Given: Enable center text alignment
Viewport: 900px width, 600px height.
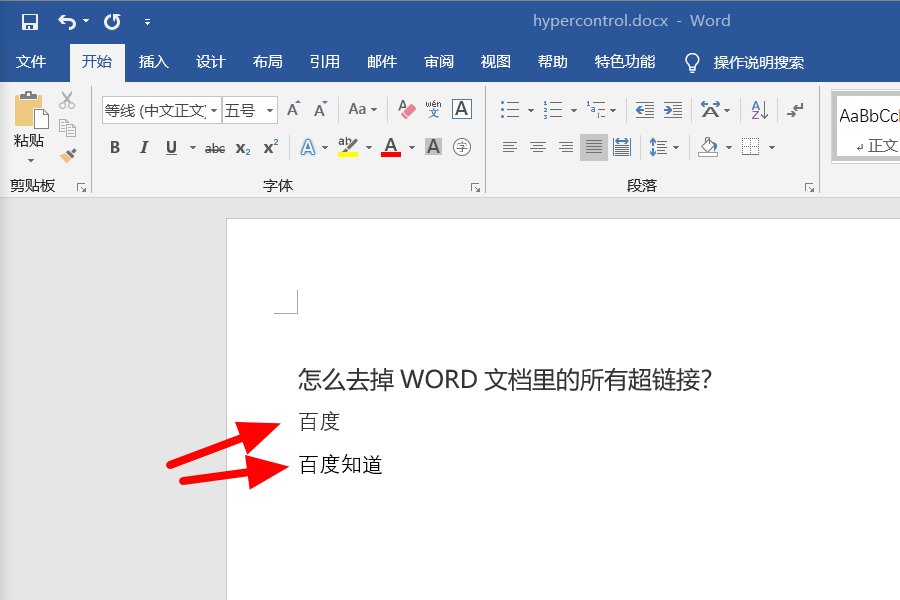Looking at the screenshot, I should (x=538, y=147).
